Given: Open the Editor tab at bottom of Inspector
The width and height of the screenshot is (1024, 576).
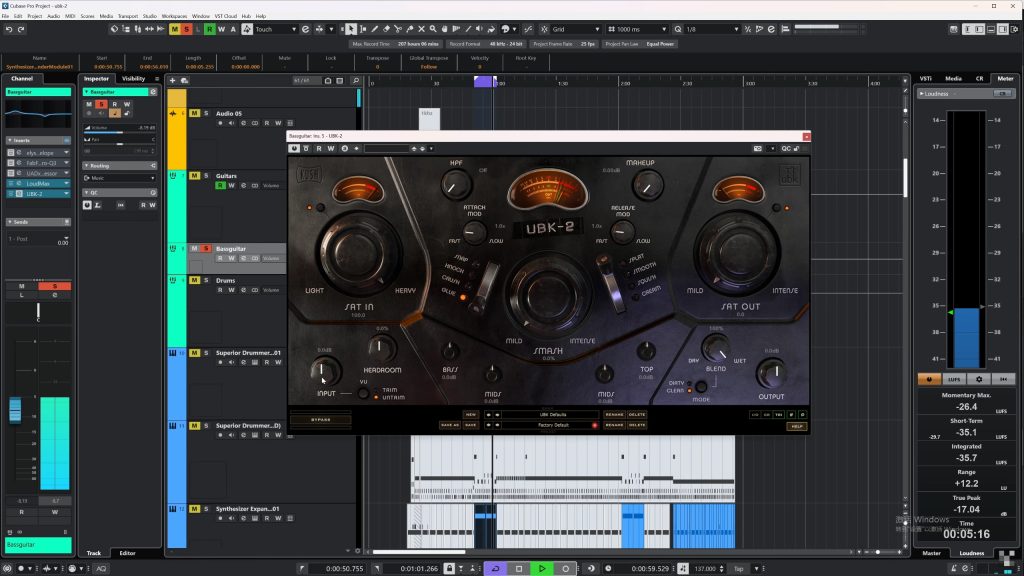Looking at the screenshot, I should [x=127, y=553].
